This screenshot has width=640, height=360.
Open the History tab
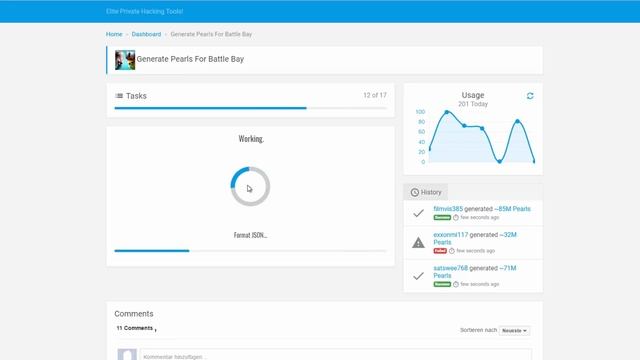[x=426, y=192]
